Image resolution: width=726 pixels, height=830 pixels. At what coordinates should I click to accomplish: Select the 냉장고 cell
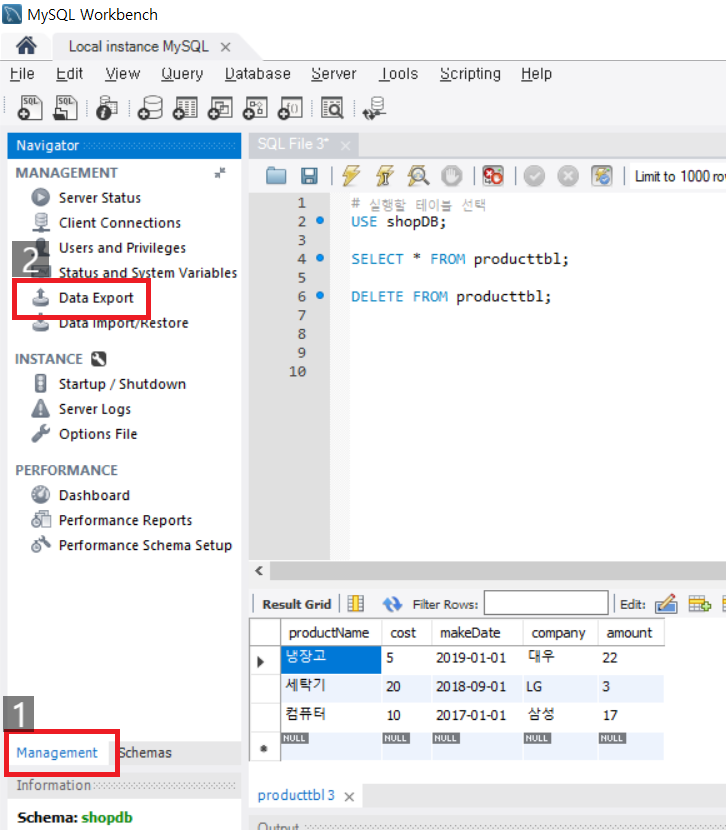click(x=331, y=660)
